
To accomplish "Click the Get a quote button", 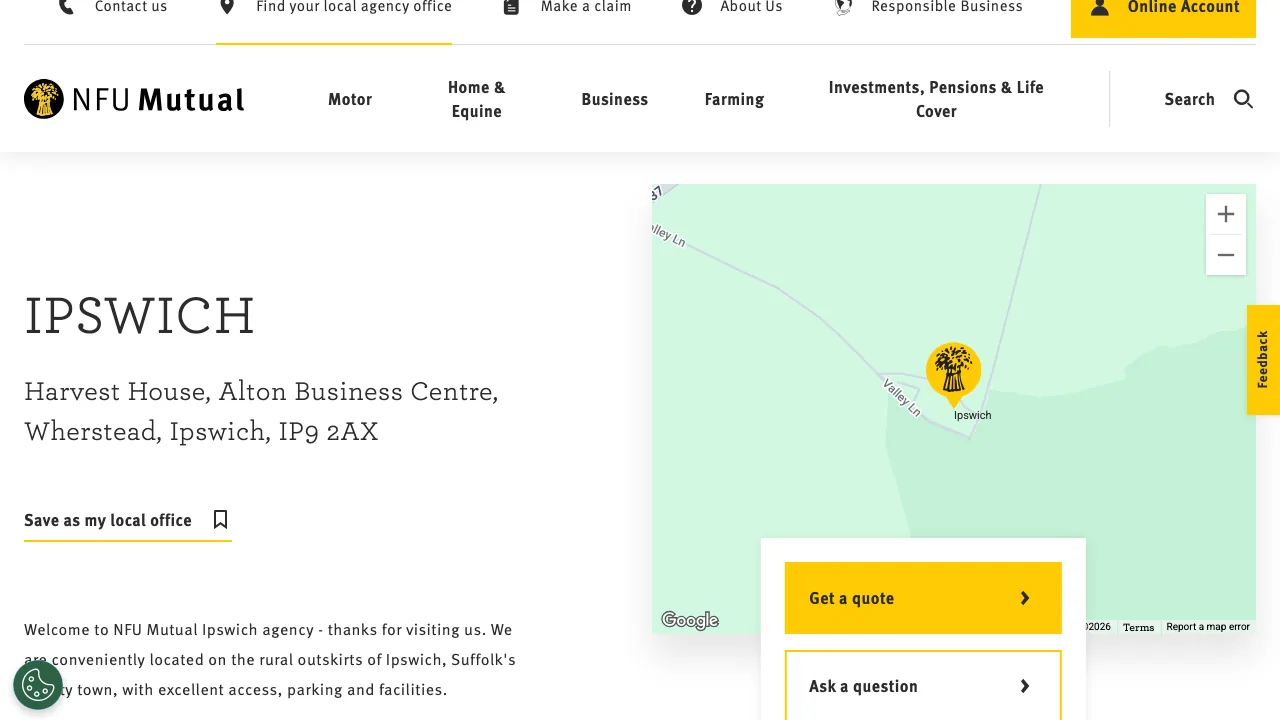I will point(922,598).
